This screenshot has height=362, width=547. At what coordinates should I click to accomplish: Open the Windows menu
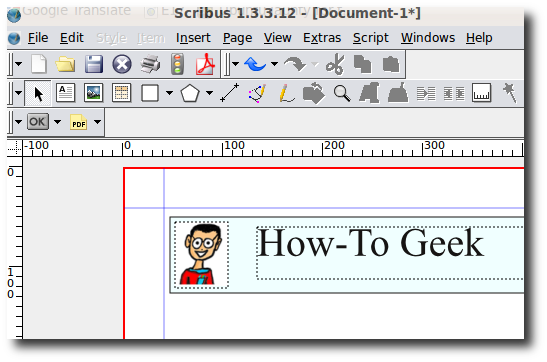click(x=428, y=38)
